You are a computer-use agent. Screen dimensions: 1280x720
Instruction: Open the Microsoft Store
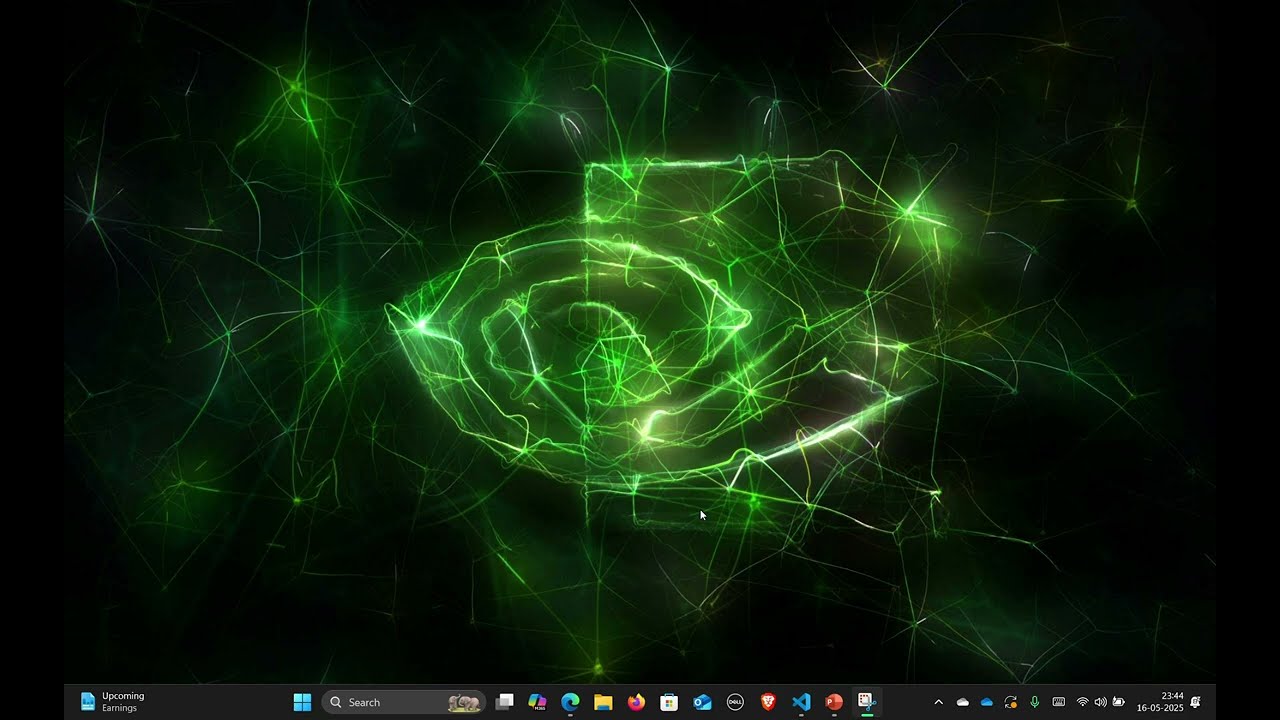[669, 702]
